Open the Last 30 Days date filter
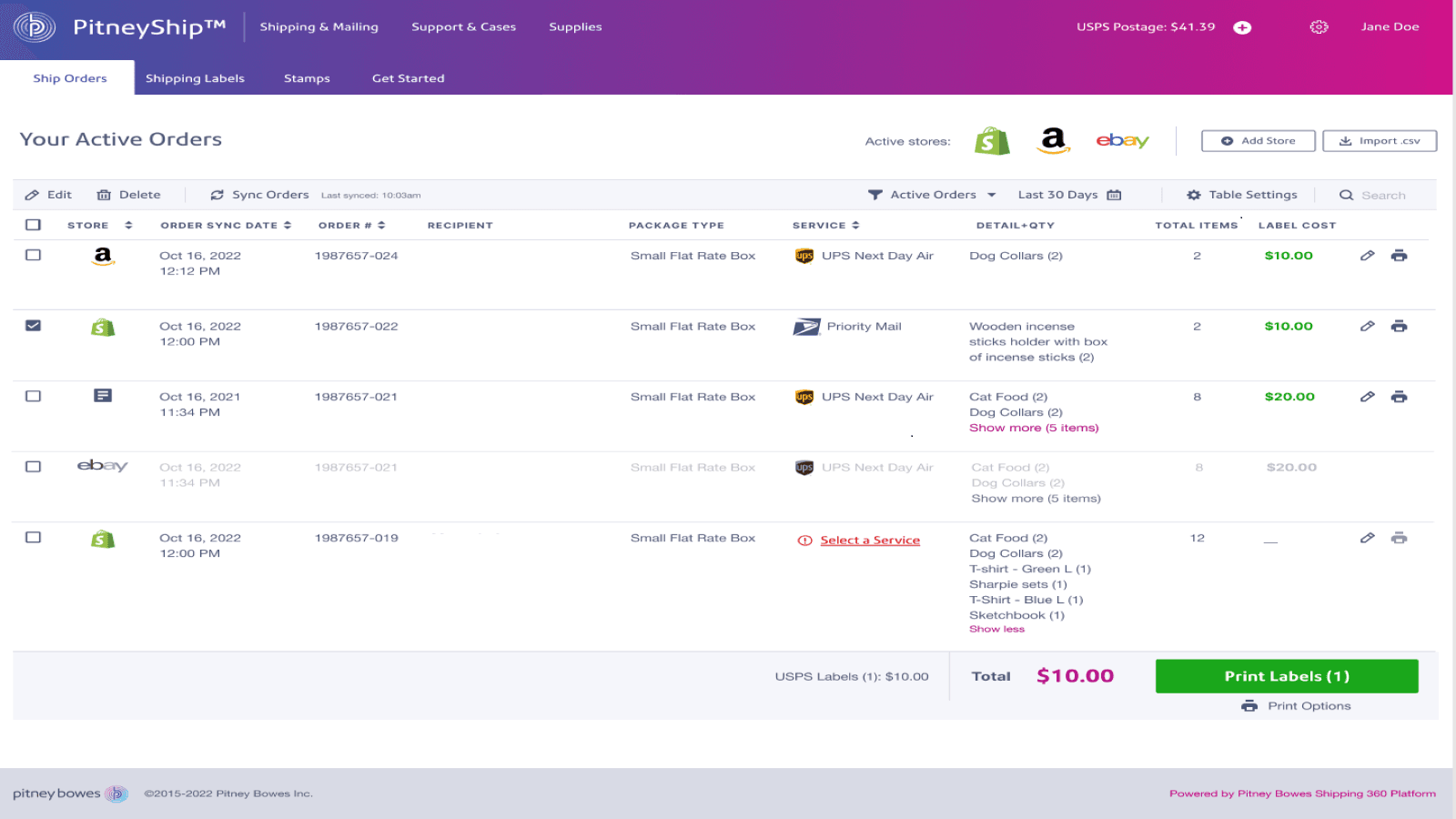 click(1069, 194)
